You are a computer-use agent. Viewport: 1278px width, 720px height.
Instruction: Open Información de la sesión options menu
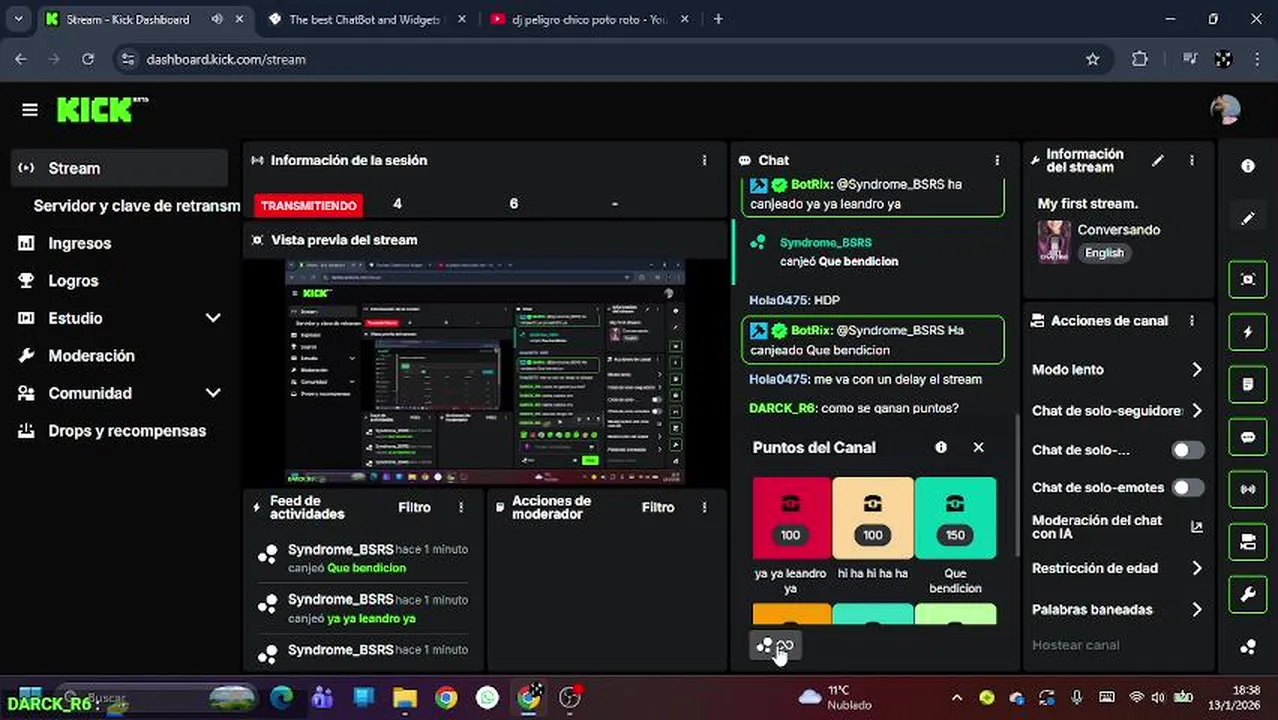pyautogui.click(x=704, y=160)
